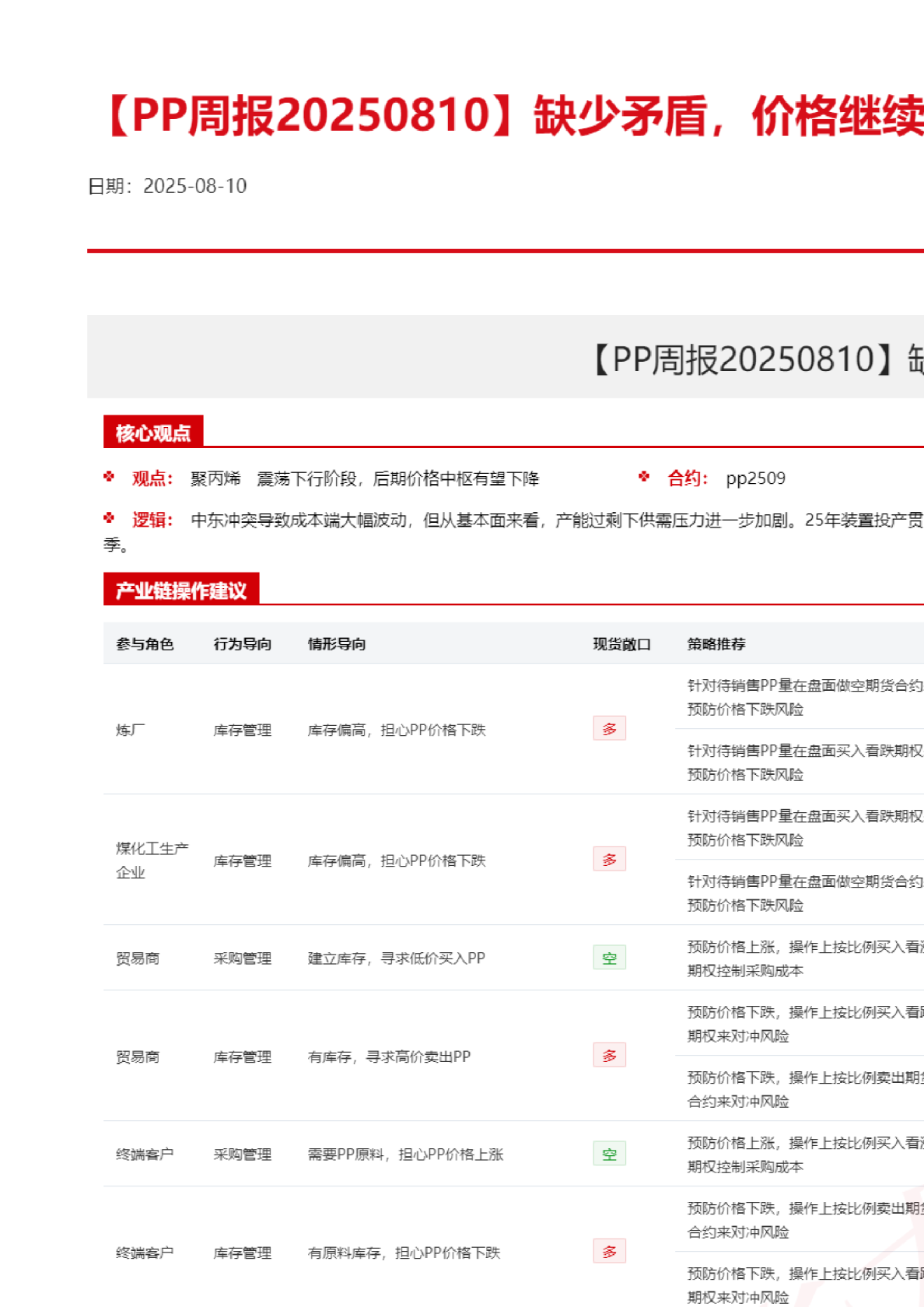Click the red diamond bullet before 合约
The height and width of the screenshot is (1307, 924).
coord(644,477)
